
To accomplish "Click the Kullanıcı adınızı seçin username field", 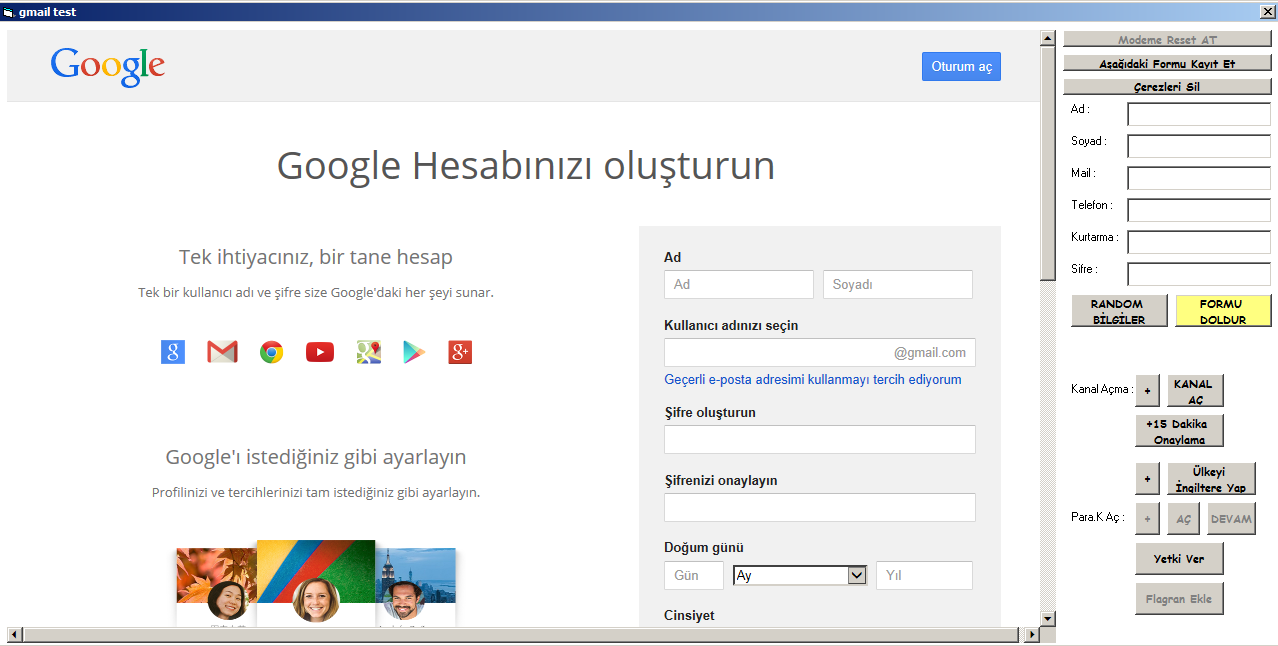I will [820, 352].
